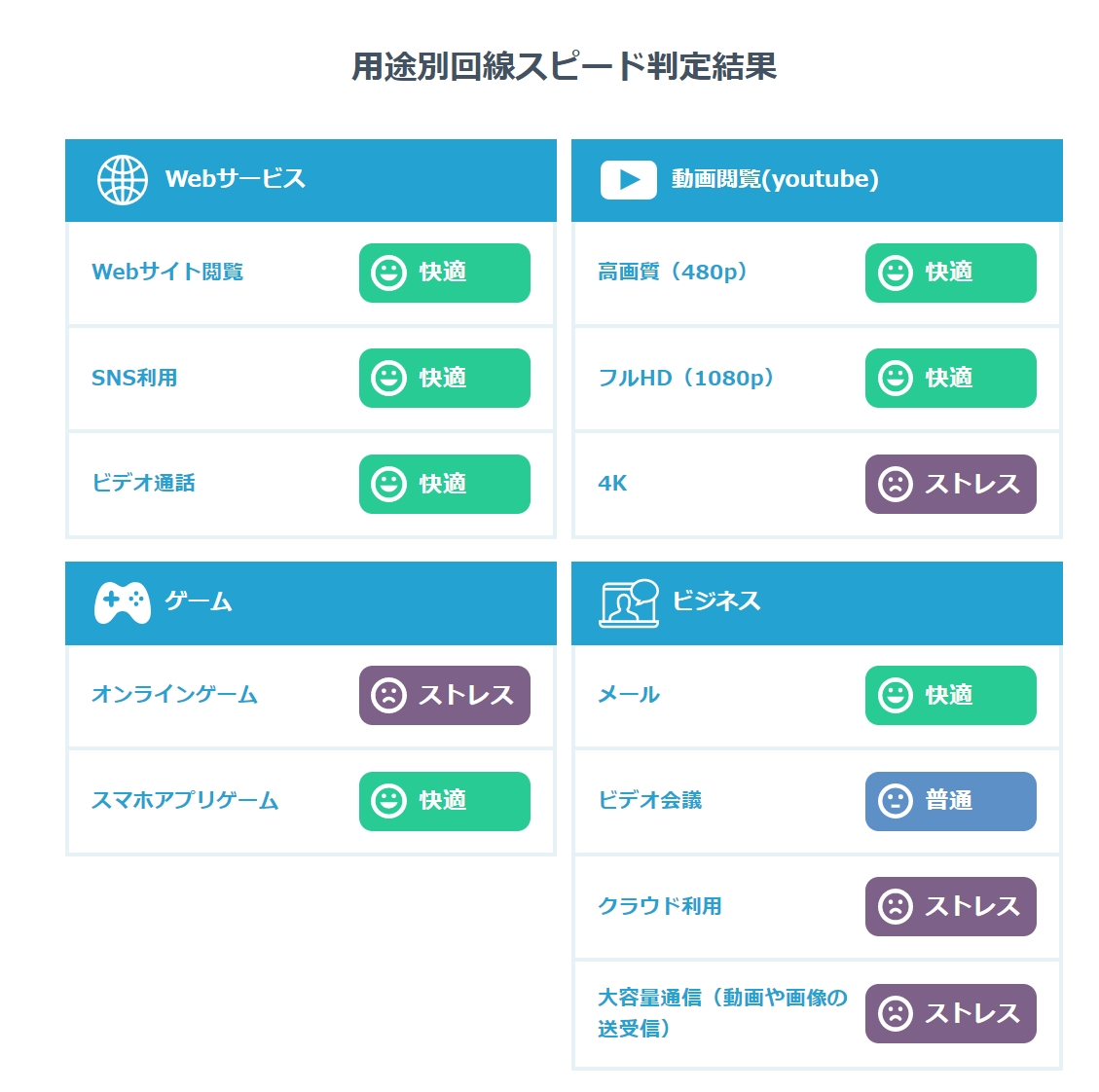Screen dimensions: 1099x1092
Task: Click the ストレス badge for 大容量通信
Action: point(950,1013)
